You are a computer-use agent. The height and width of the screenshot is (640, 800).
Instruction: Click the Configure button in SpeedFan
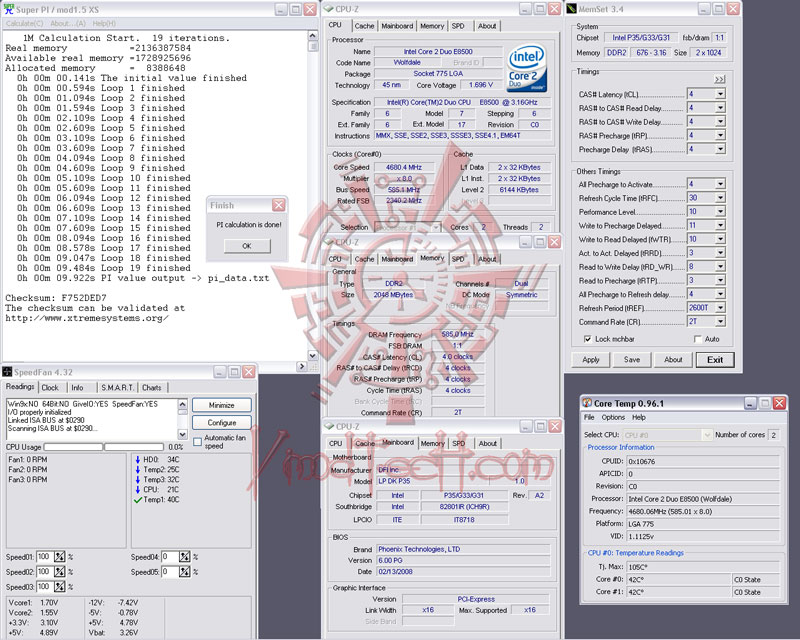click(x=221, y=423)
